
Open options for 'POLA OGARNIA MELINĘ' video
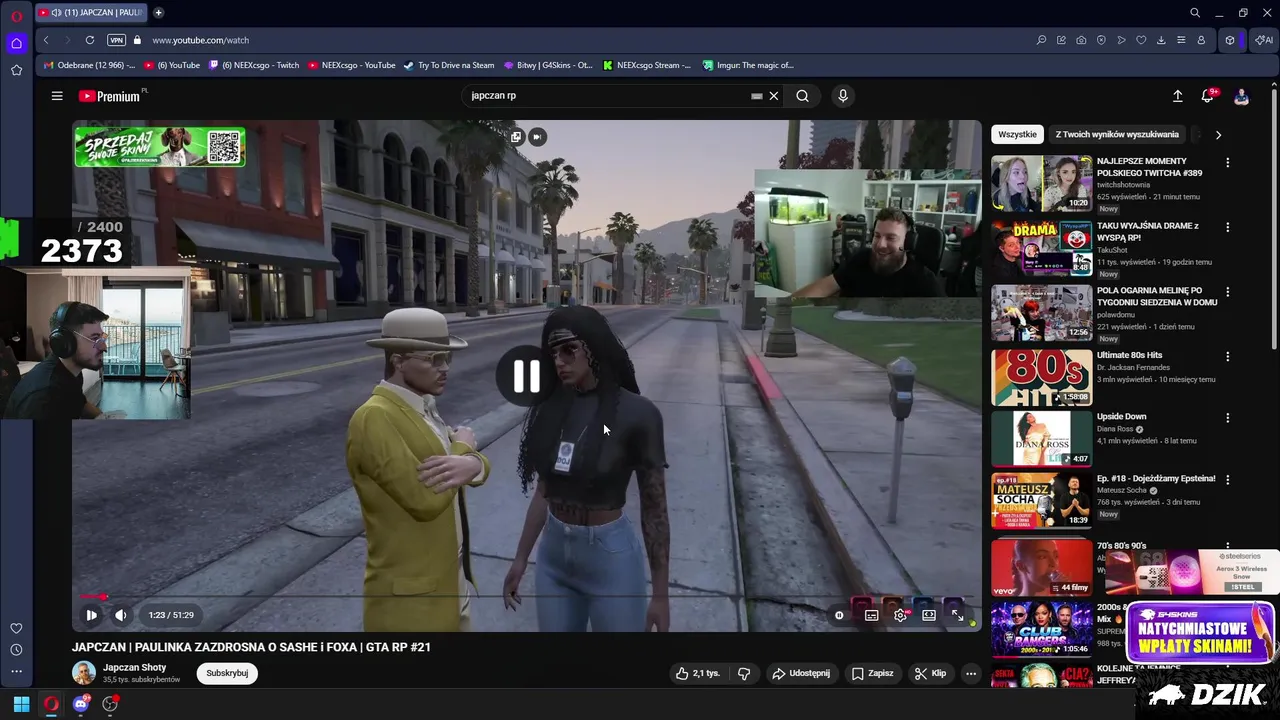tap(1227, 292)
